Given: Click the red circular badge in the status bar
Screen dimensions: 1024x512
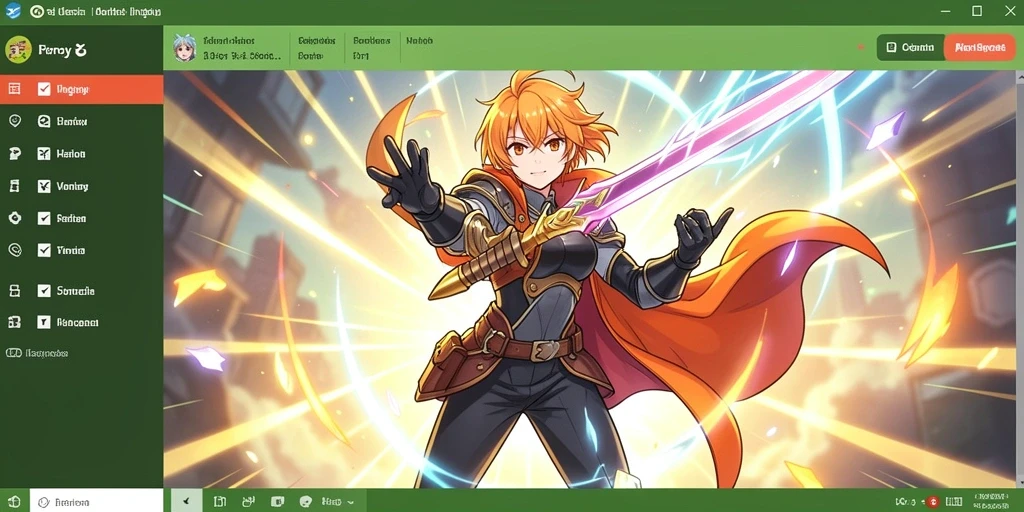Looking at the screenshot, I should 932,502.
